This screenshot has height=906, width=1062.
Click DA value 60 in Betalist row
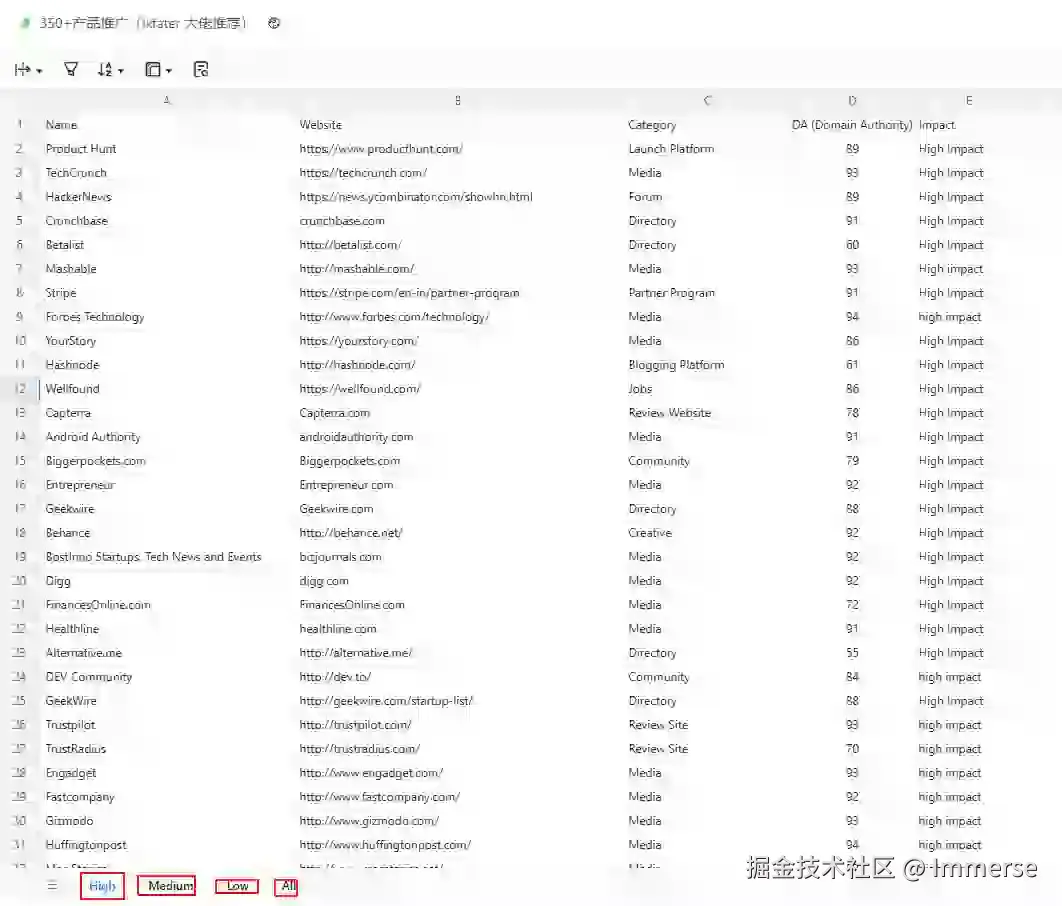click(852, 244)
